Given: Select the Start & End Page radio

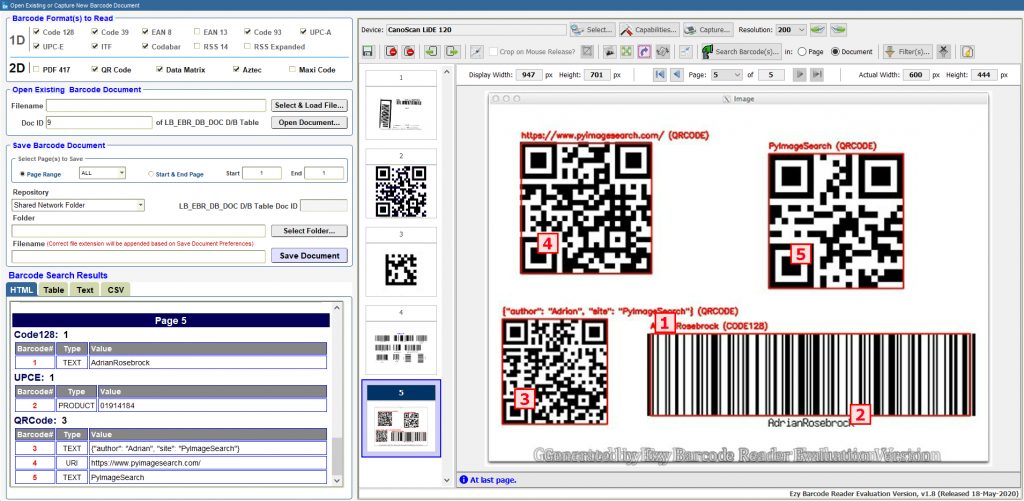Looking at the screenshot, I should click(x=151, y=174).
